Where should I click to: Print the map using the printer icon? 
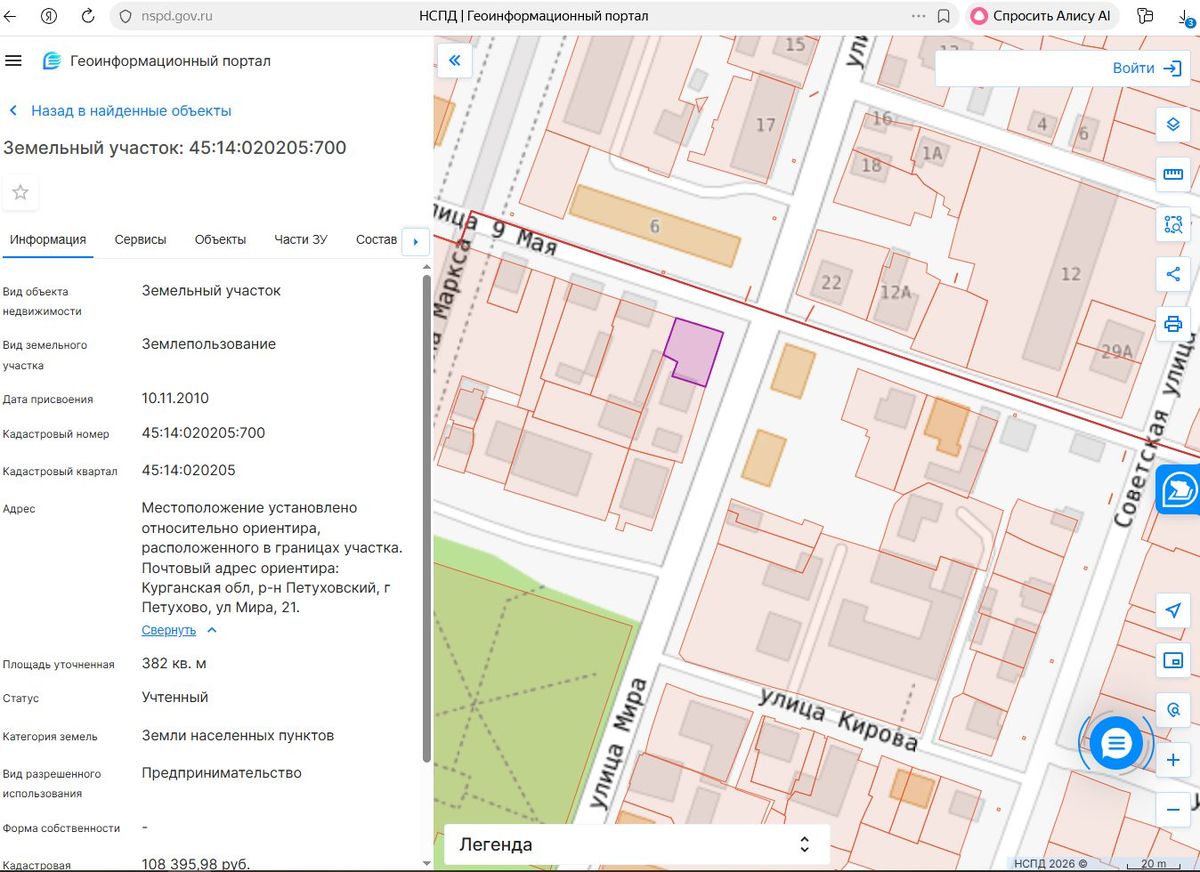(x=1174, y=324)
